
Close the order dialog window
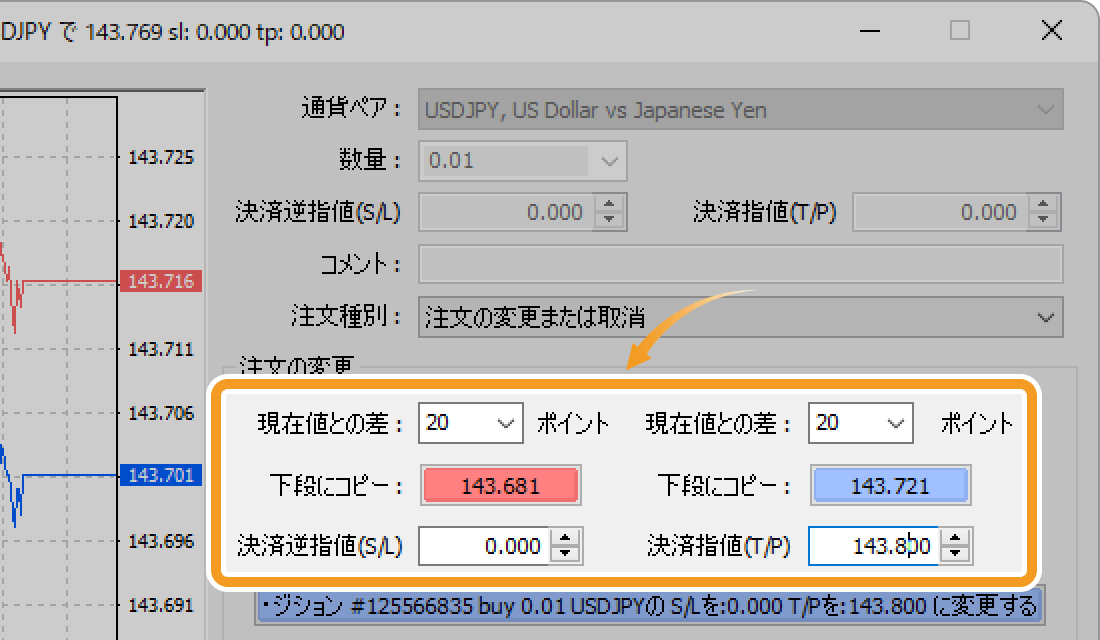click(x=1052, y=31)
